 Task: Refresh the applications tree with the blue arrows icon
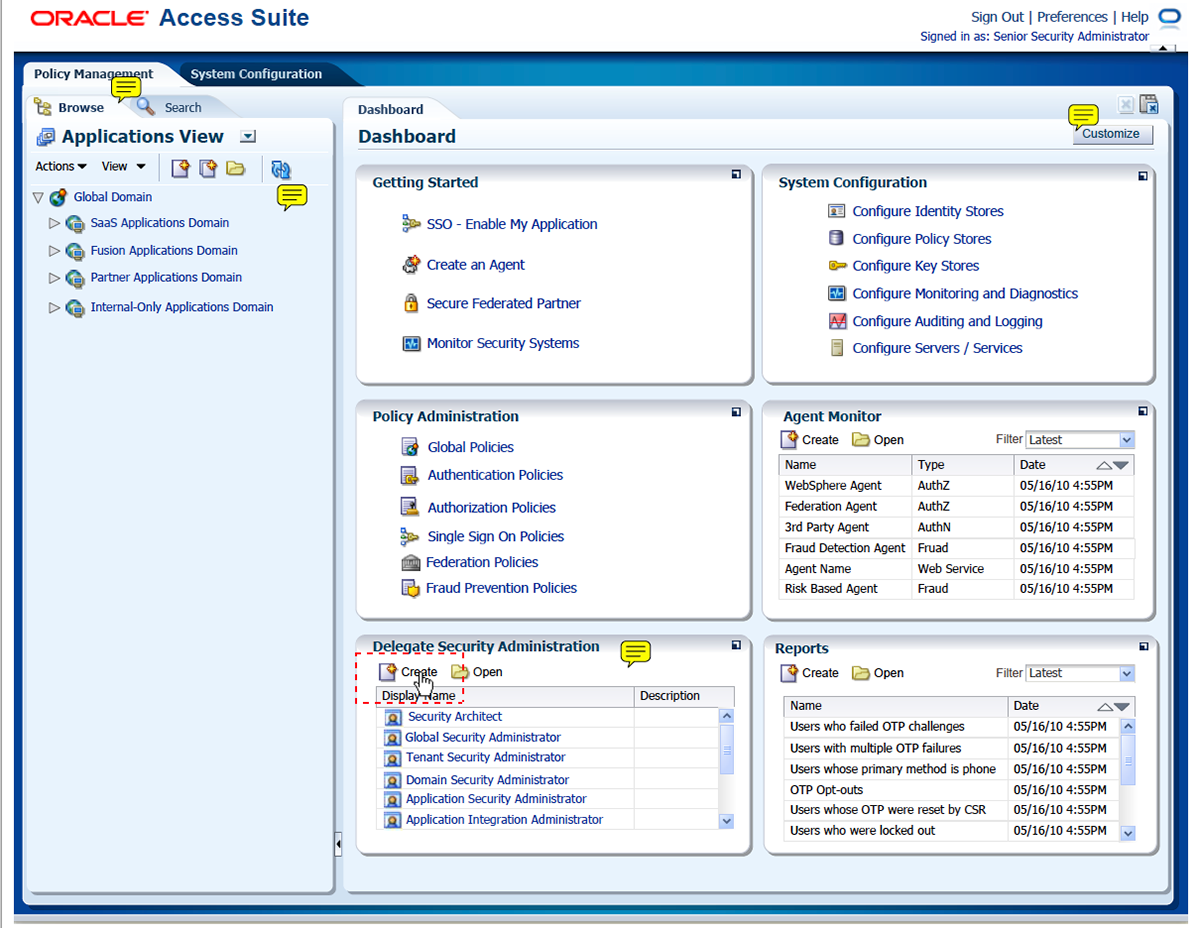pyautogui.click(x=281, y=169)
